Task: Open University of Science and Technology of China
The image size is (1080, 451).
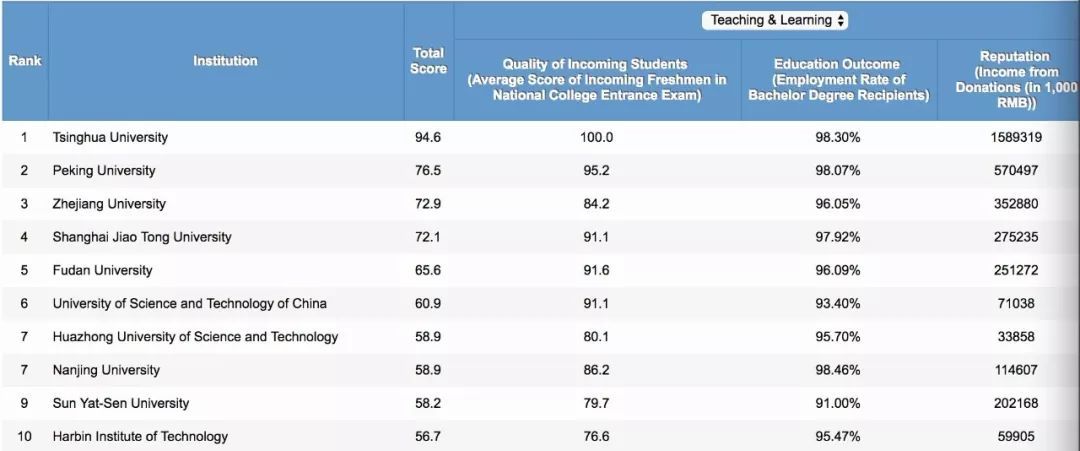Action: tap(189, 303)
